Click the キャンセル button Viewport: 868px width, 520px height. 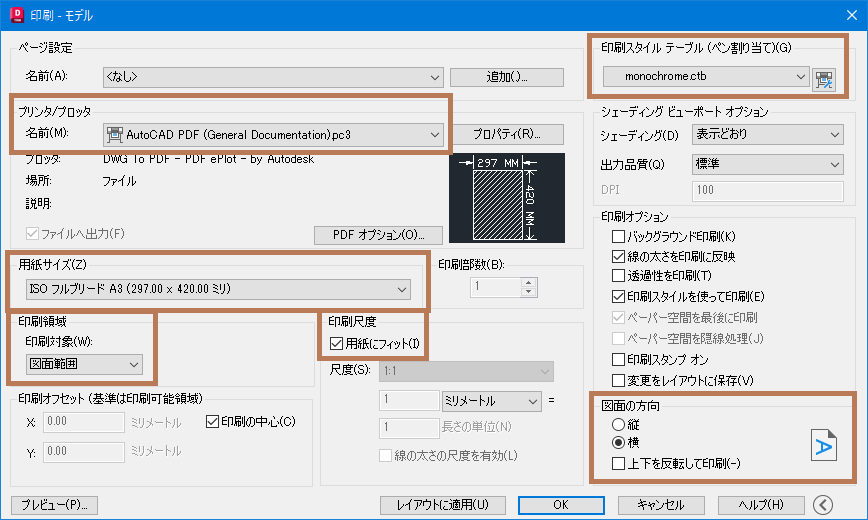click(x=661, y=505)
